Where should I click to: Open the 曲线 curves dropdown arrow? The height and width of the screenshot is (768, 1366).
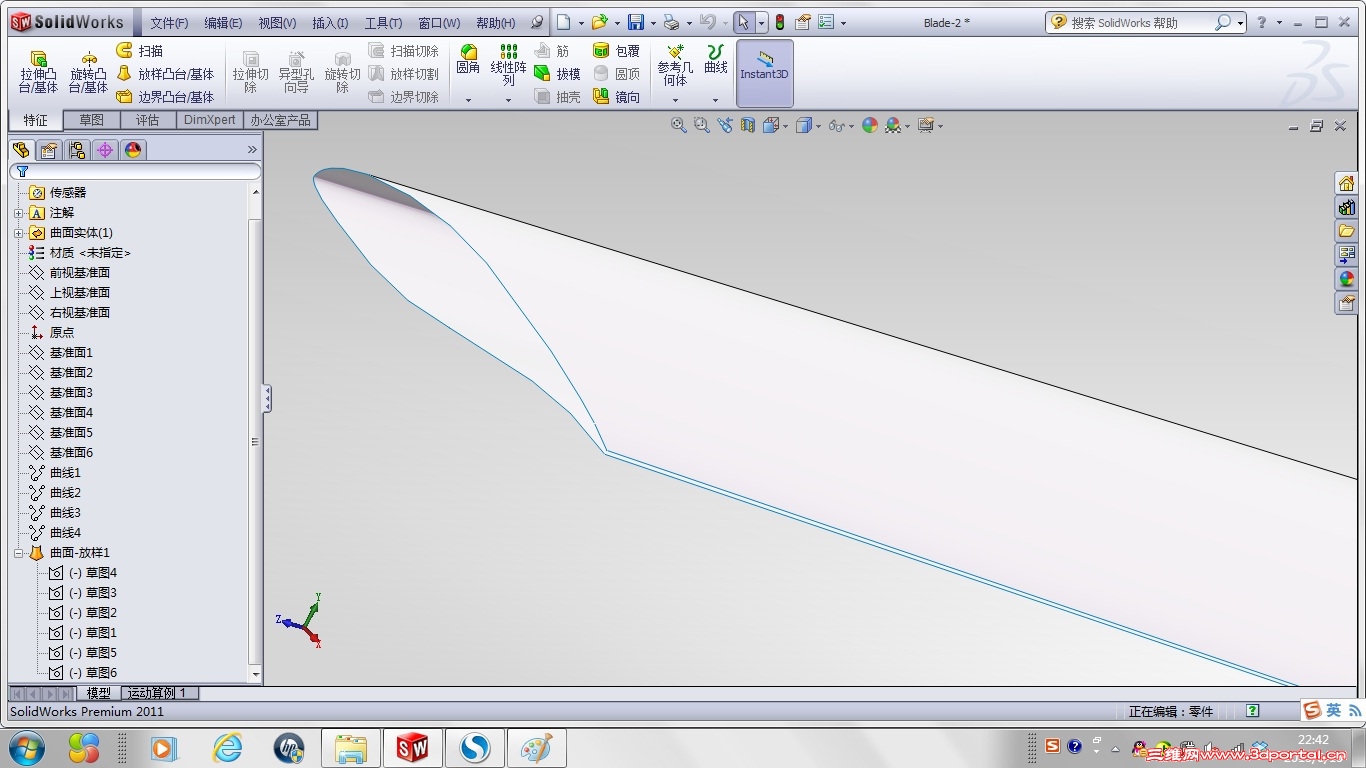pyautogui.click(x=715, y=100)
